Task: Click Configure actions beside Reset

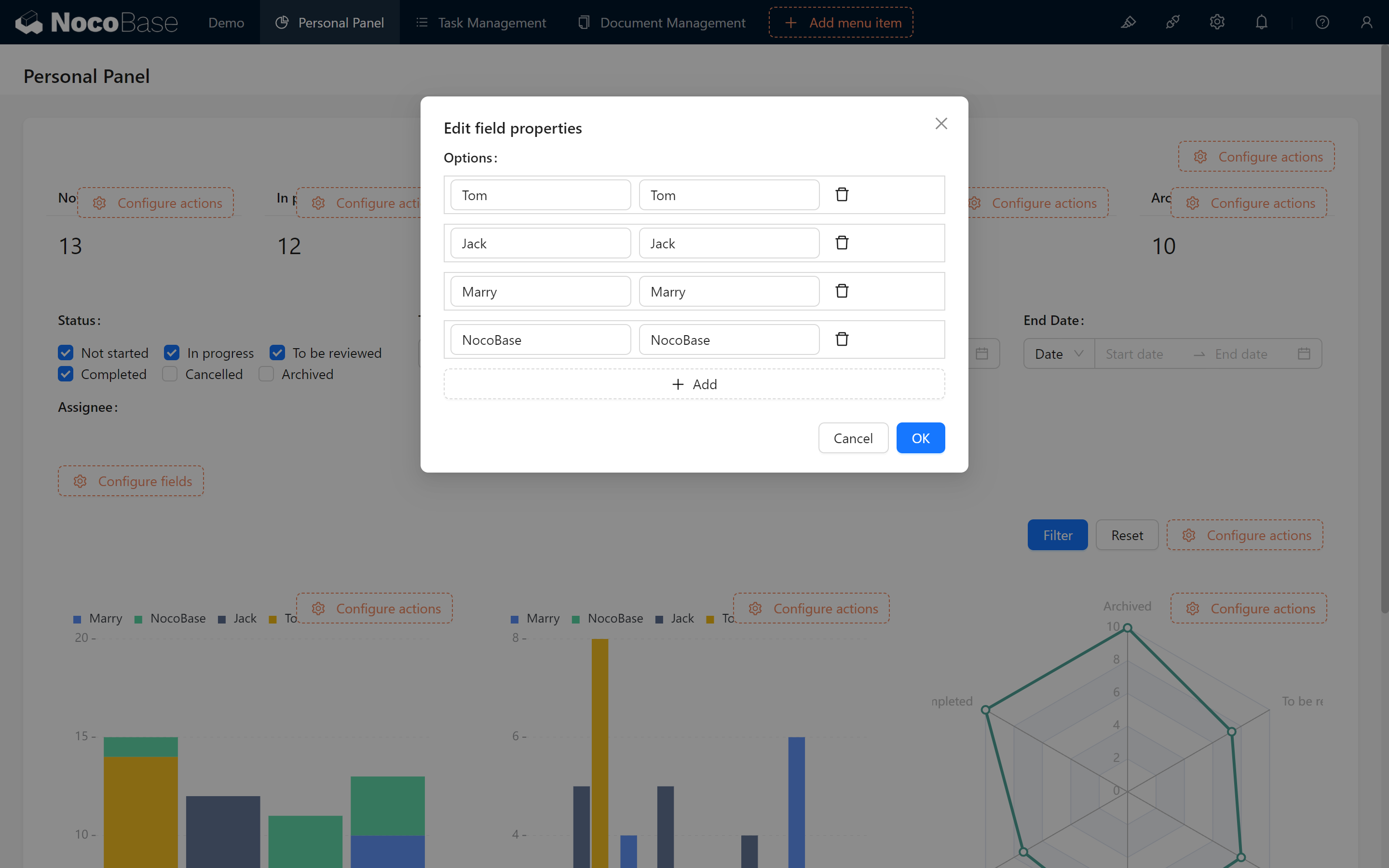Action: pos(1245,535)
